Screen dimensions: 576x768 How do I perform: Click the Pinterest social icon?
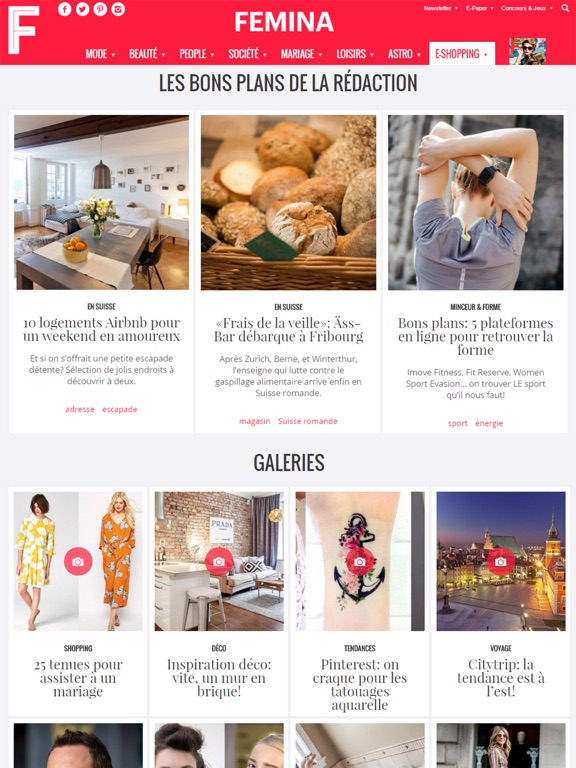tap(100, 9)
